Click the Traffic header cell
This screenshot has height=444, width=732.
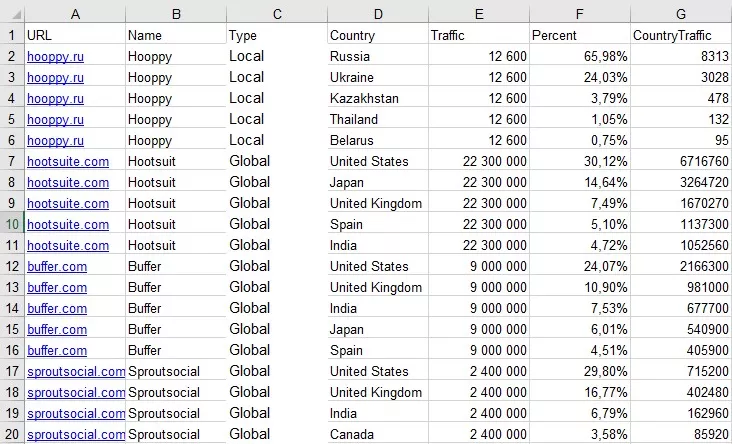click(479, 35)
